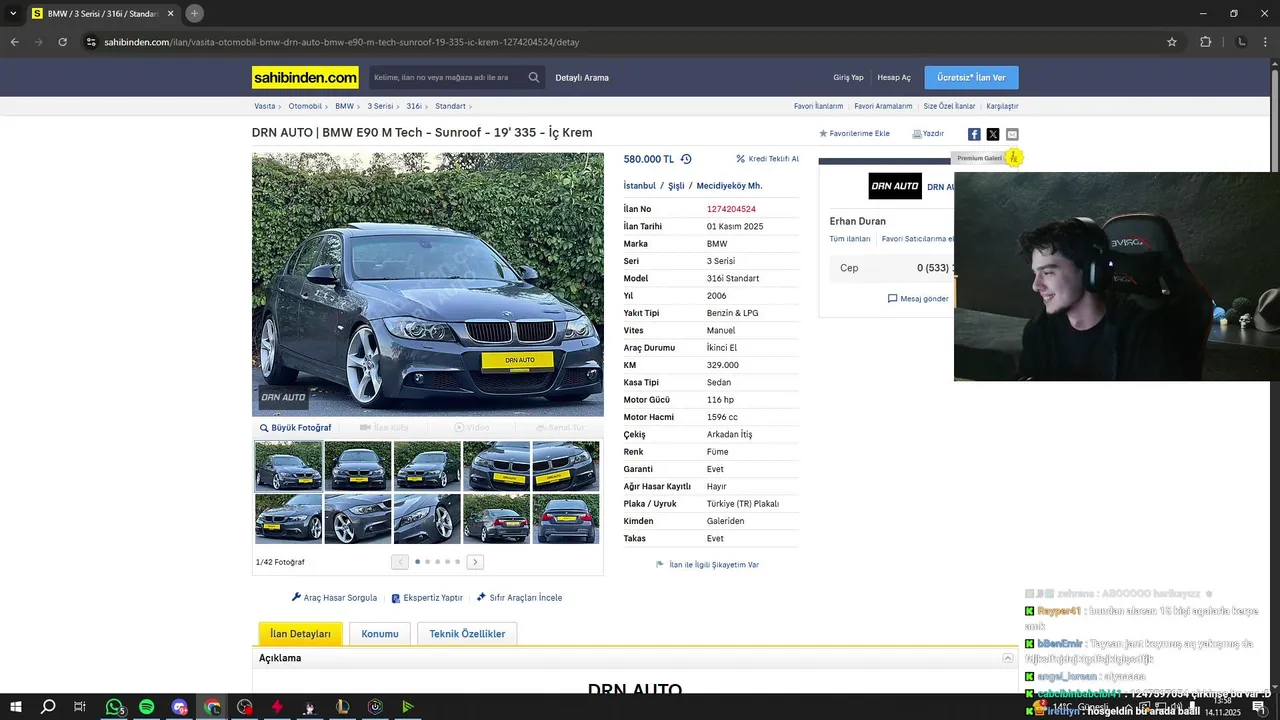Click Mesaj gönder message link
Viewport: 1280px width, 720px height.
[918, 299]
